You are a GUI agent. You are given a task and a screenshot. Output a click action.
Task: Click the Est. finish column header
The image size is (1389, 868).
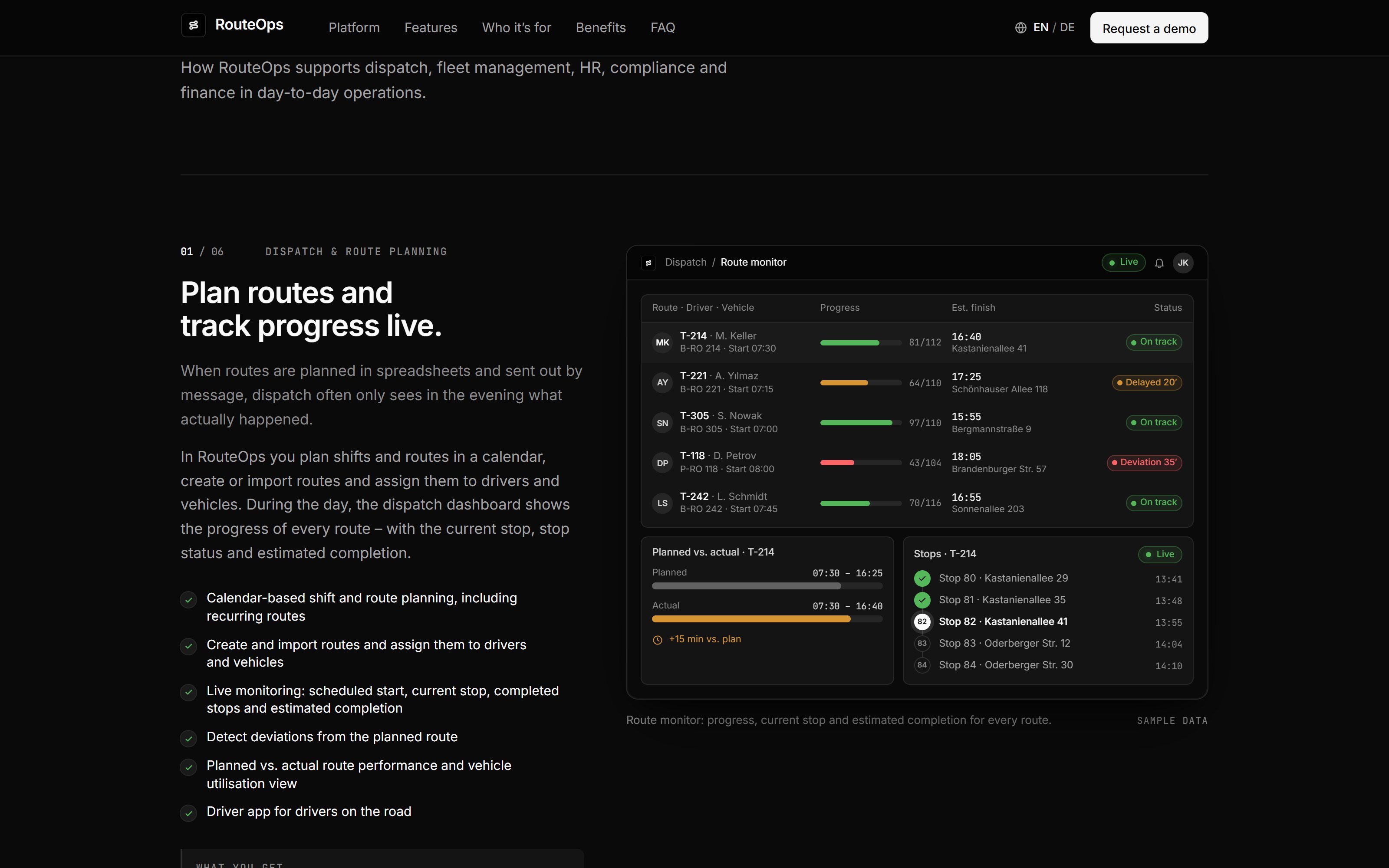pyautogui.click(x=973, y=308)
